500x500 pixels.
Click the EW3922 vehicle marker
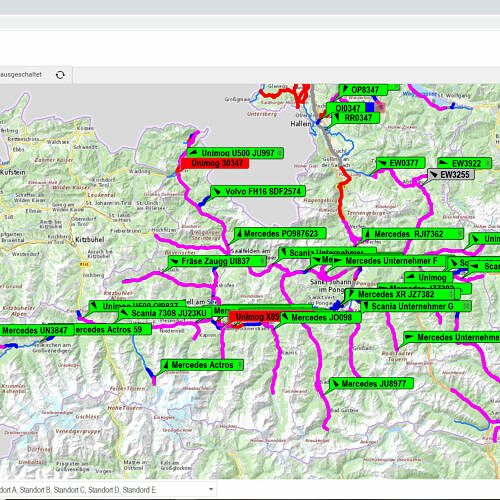[x=464, y=163]
